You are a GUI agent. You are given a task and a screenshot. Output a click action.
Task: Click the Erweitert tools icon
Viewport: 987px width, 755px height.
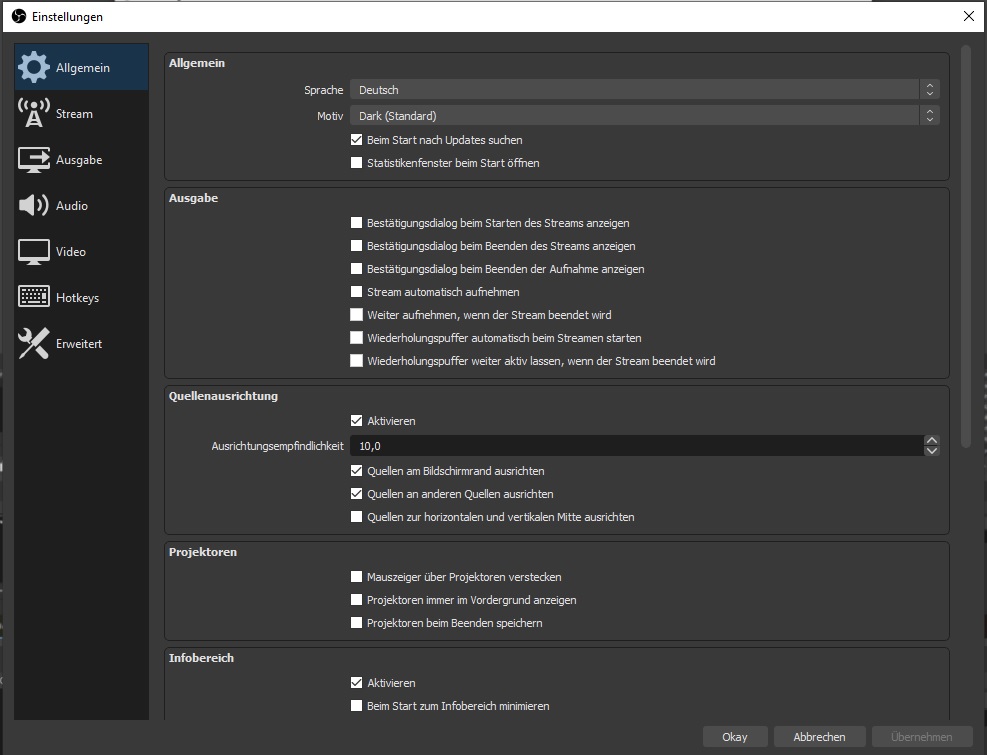33,343
